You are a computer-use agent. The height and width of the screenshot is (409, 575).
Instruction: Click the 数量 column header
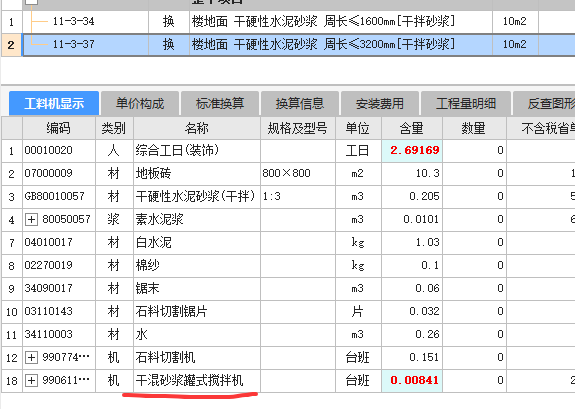point(474,128)
